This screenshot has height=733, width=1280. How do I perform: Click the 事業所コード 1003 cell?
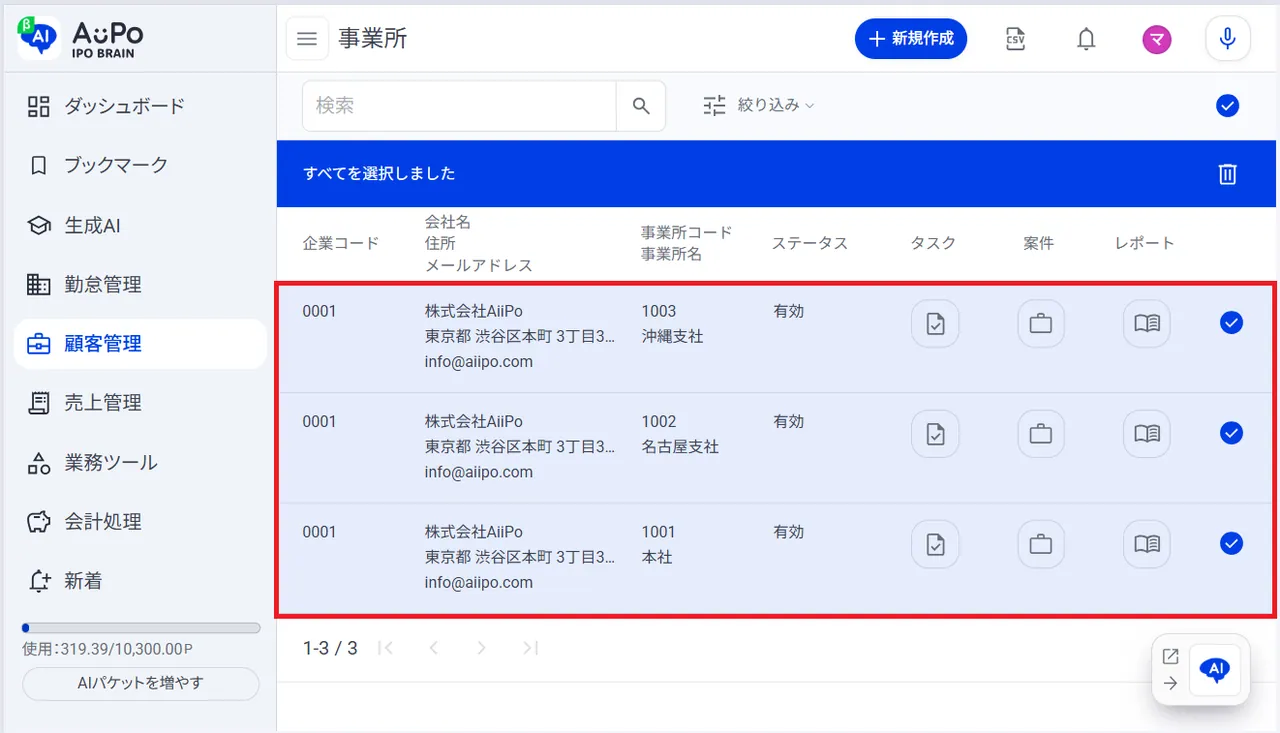coord(659,311)
